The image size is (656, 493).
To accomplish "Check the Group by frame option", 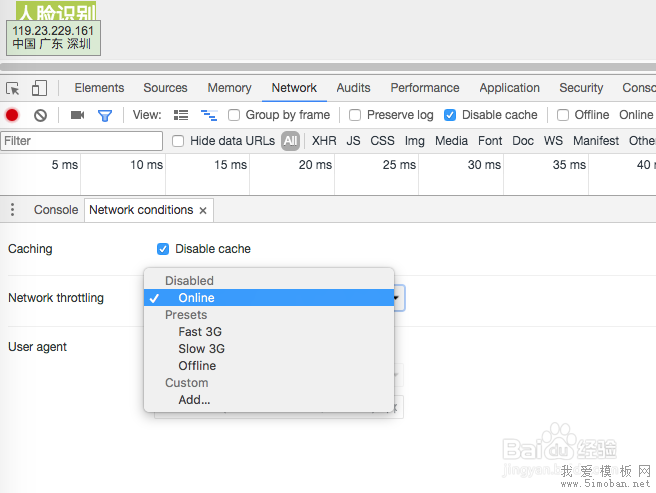I will click(x=234, y=115).
